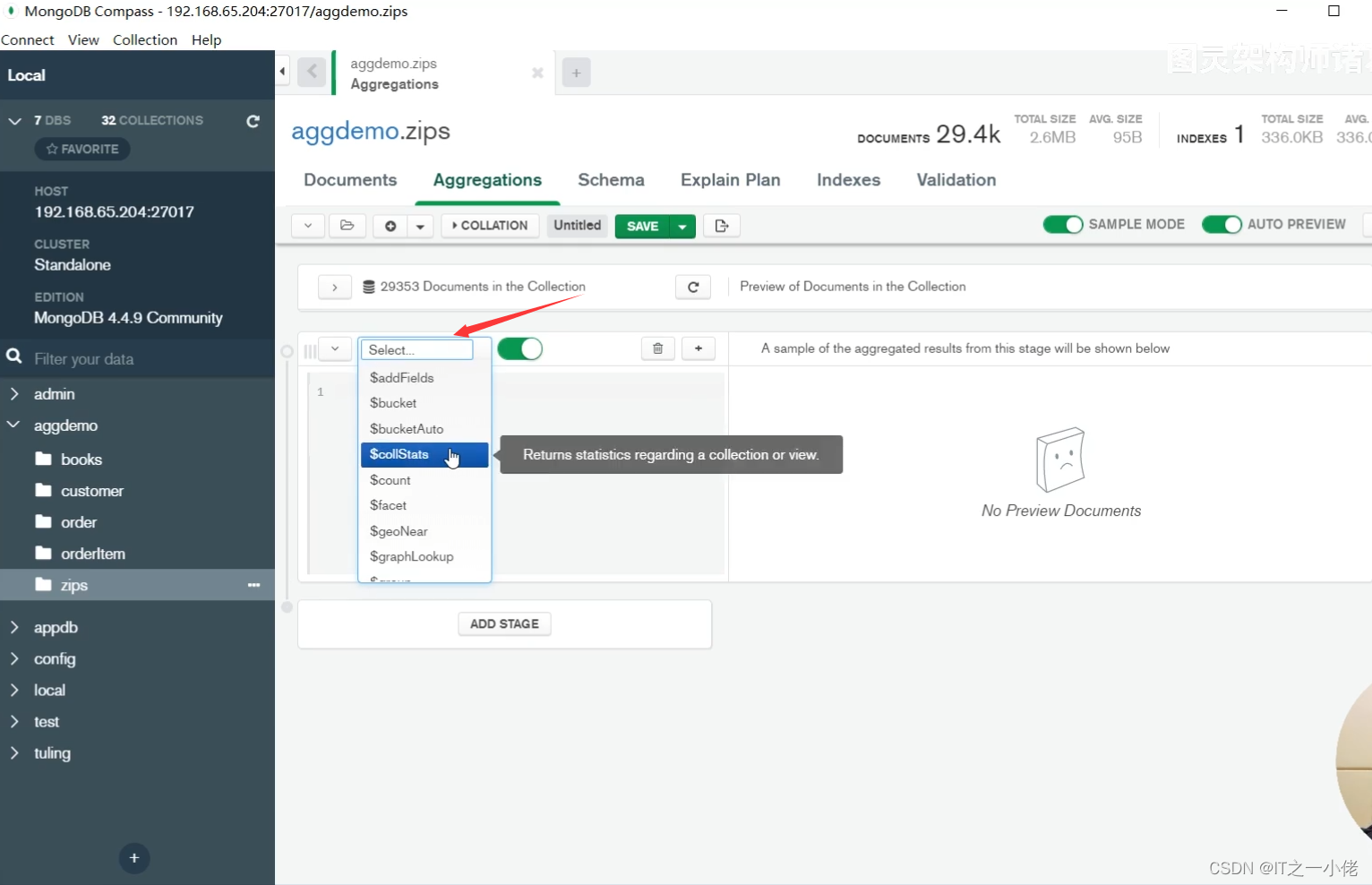Click the sidebar filter search icon
Screen dimensions: 1372x885
pos(14,357)
